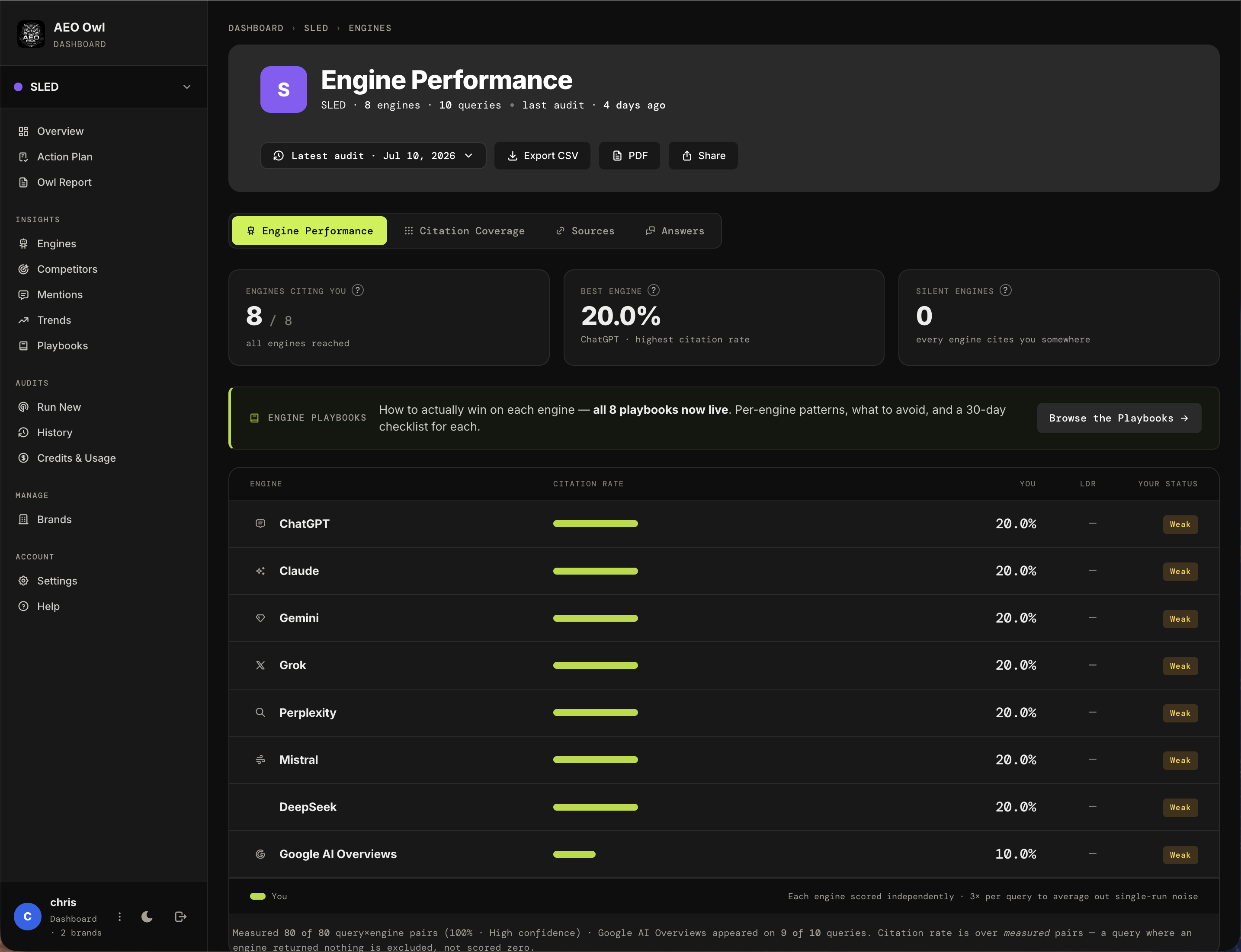Click the ChatGPT engine icon

pos(260,524)
